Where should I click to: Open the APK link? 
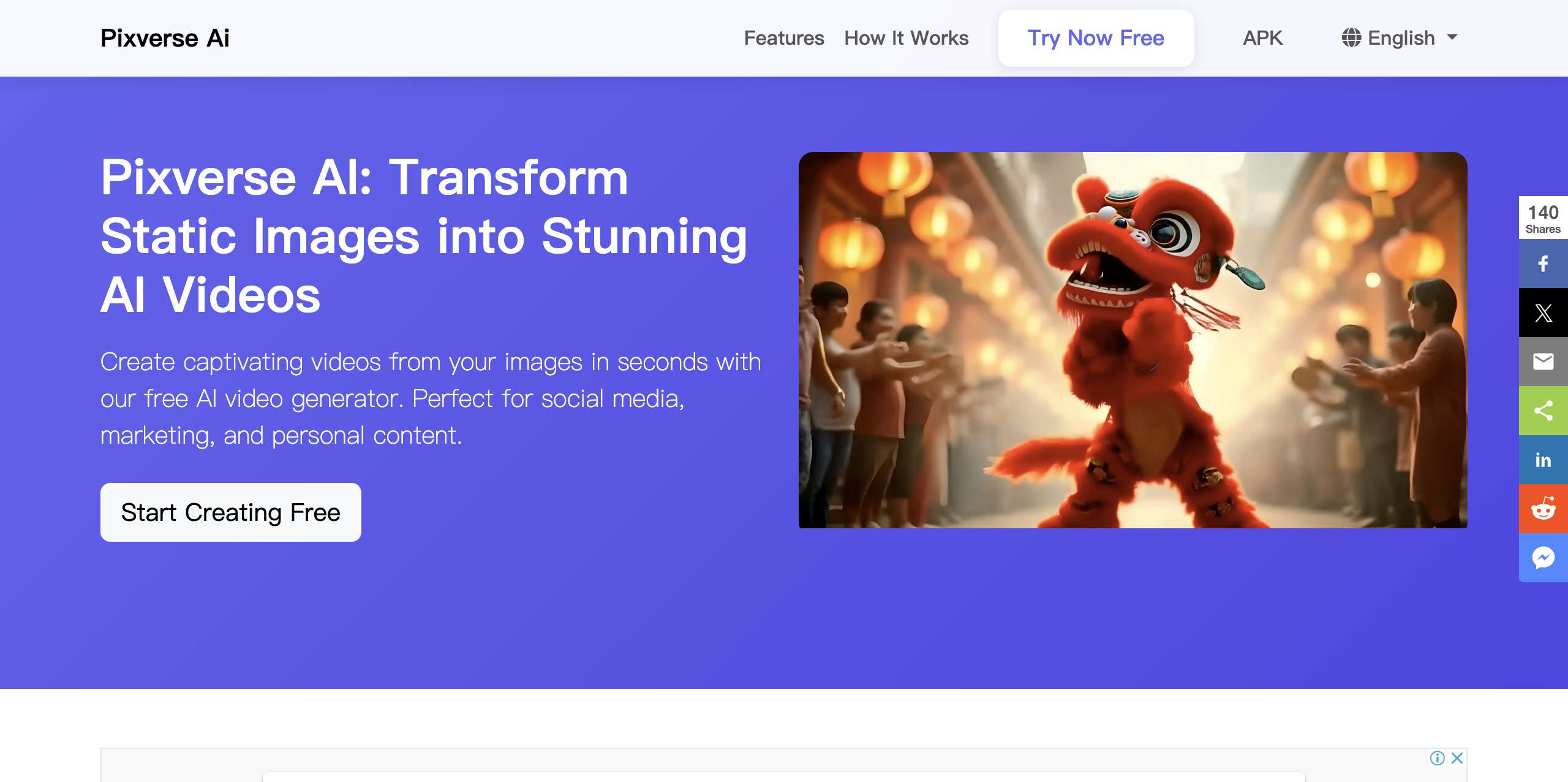pos(1262,38)
